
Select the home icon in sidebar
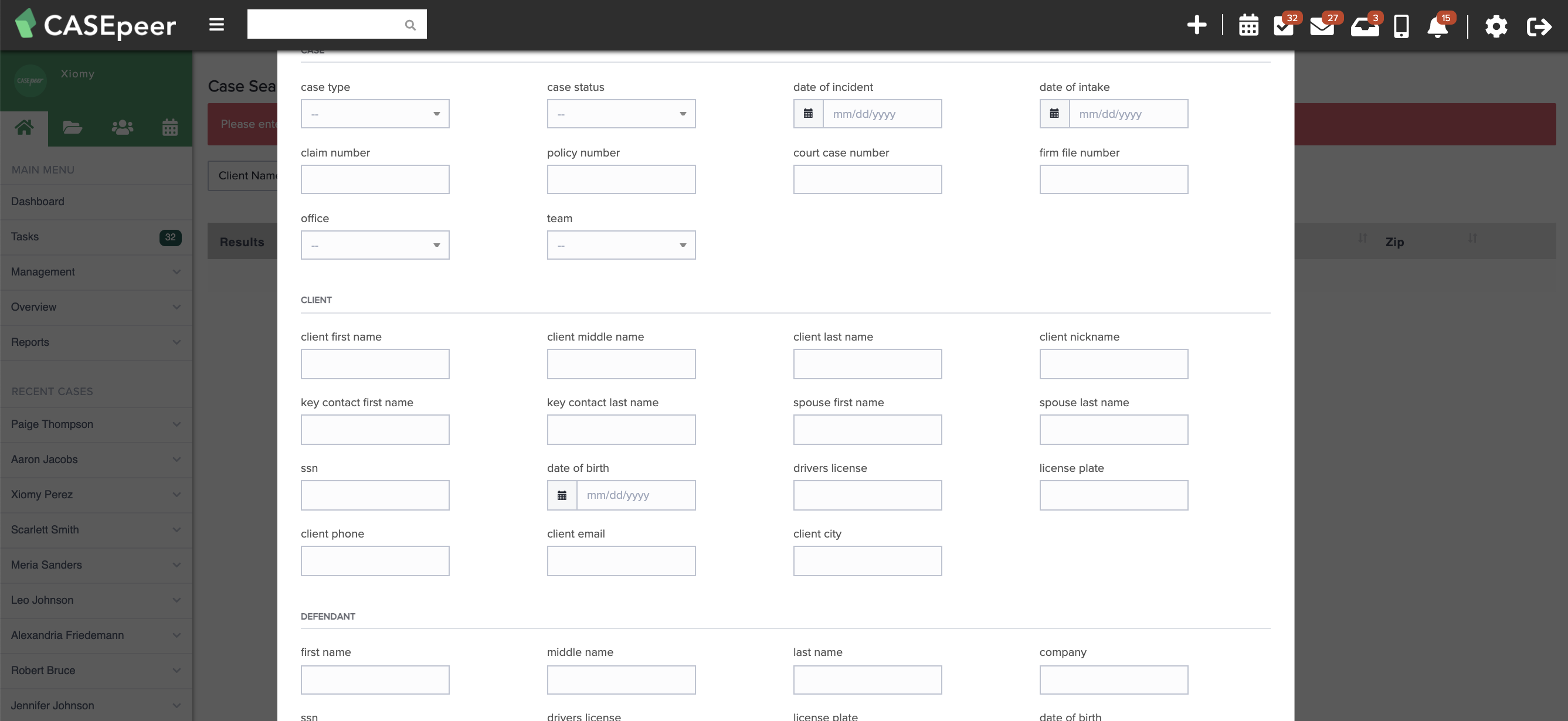pos(25,127)
